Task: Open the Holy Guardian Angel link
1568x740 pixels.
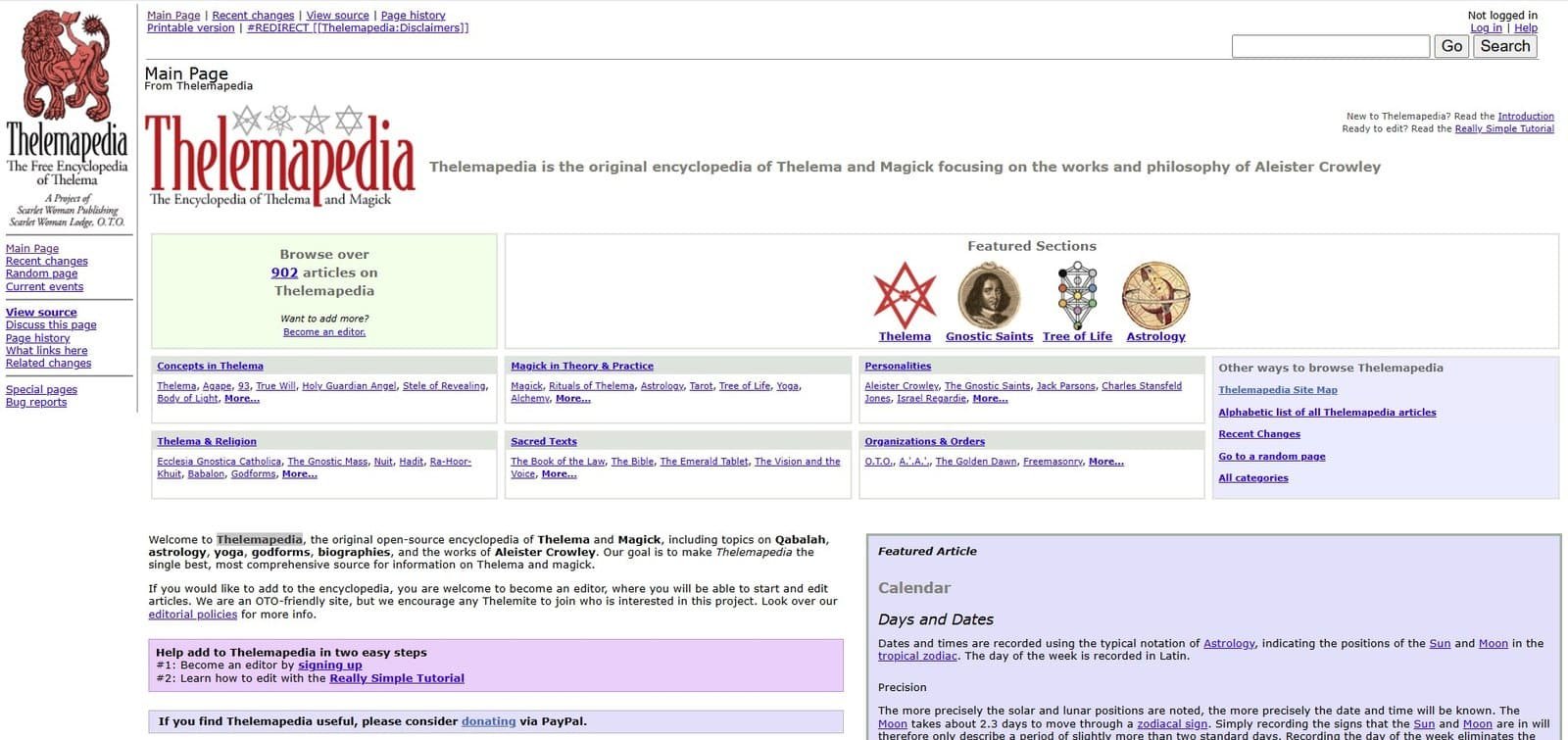Action: tap(350, 386)
